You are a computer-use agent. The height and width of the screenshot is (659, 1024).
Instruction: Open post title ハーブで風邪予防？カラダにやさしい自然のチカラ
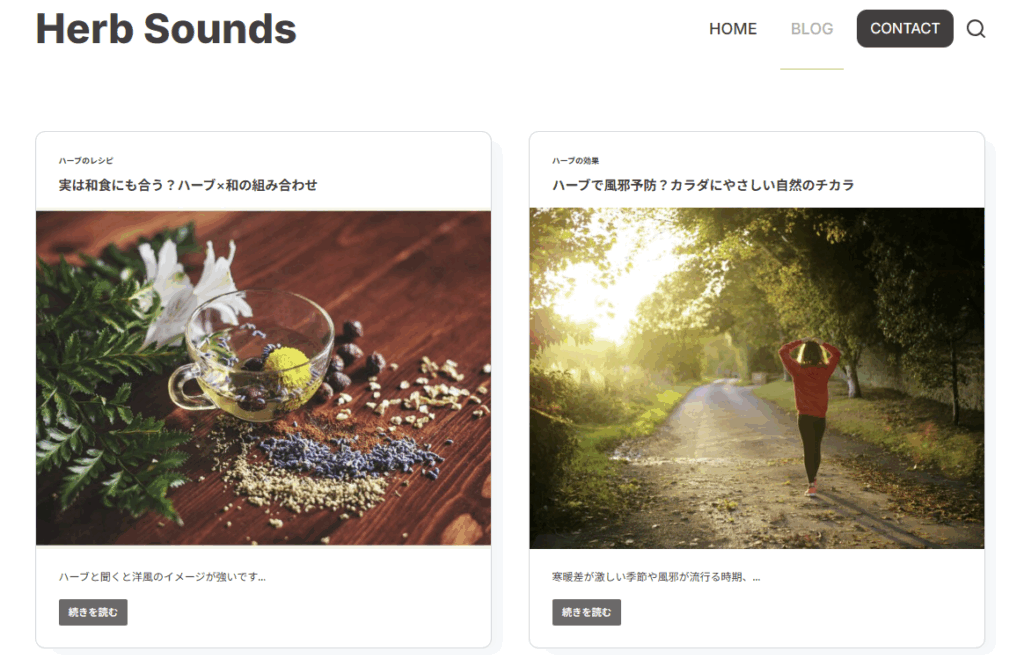pyautogui.click(x=703, y=185)
